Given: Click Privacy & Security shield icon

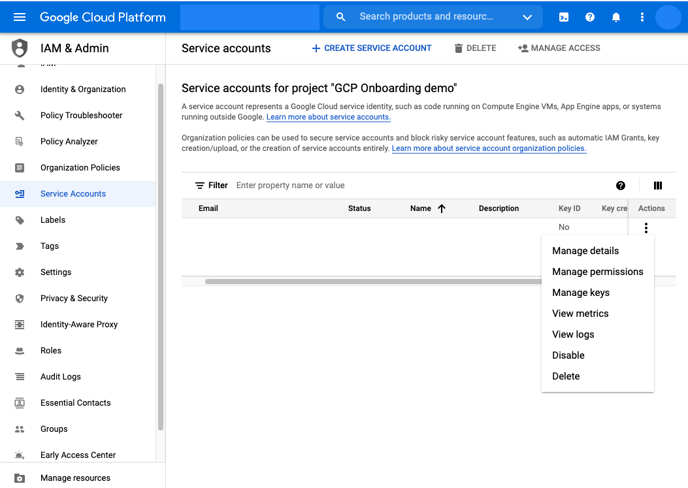Looking at the screenshot, I should tap(19, 298).
